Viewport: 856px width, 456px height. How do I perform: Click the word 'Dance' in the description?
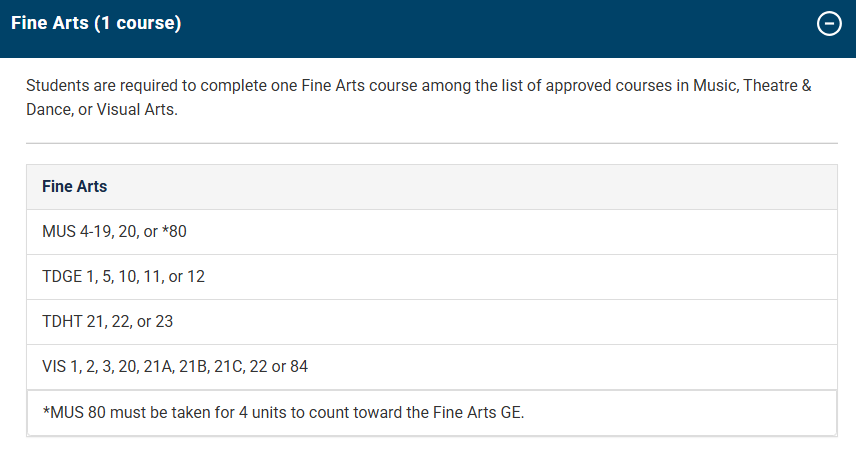click(x=48, y=110)
